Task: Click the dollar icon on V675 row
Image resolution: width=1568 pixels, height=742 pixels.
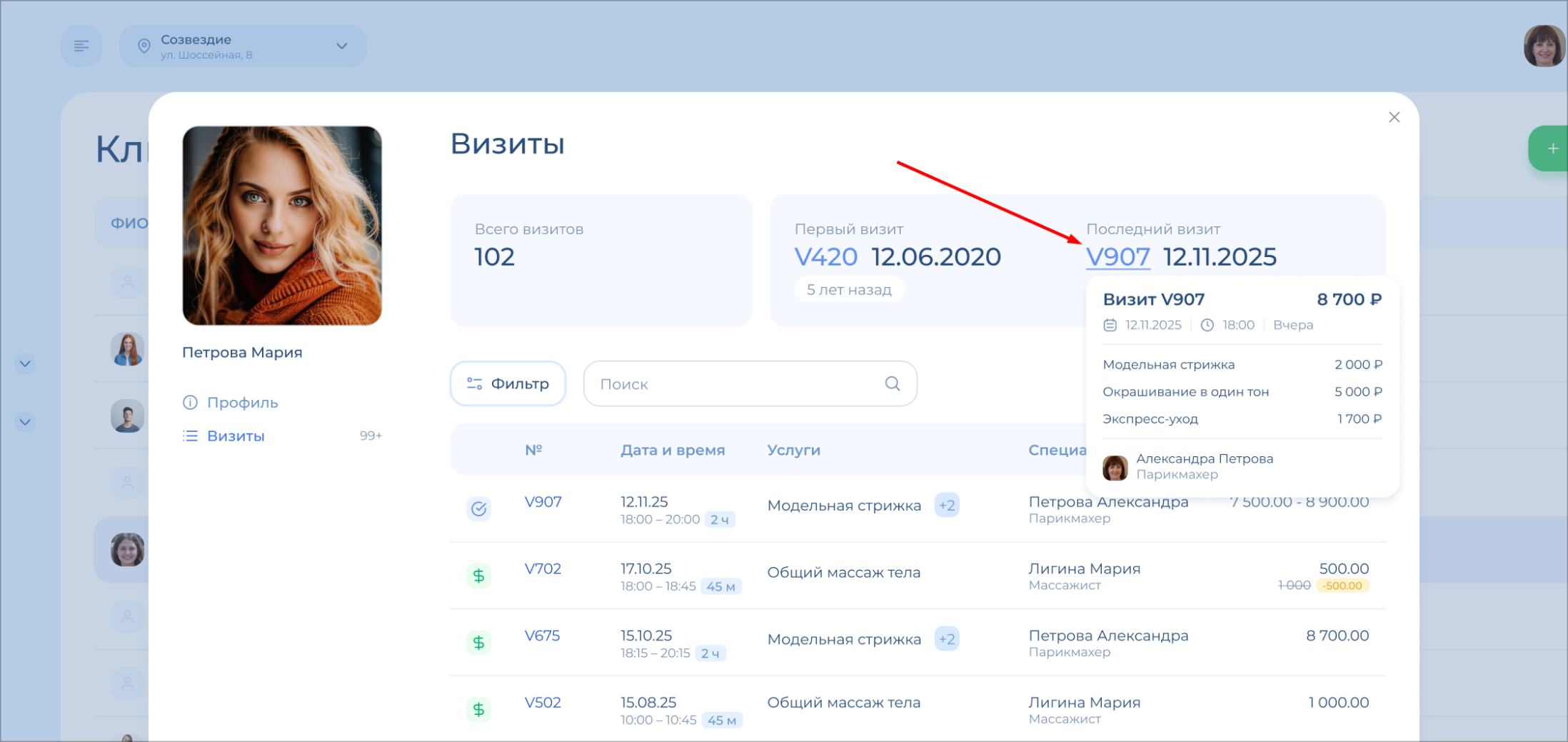Action: tap(478, 643)
